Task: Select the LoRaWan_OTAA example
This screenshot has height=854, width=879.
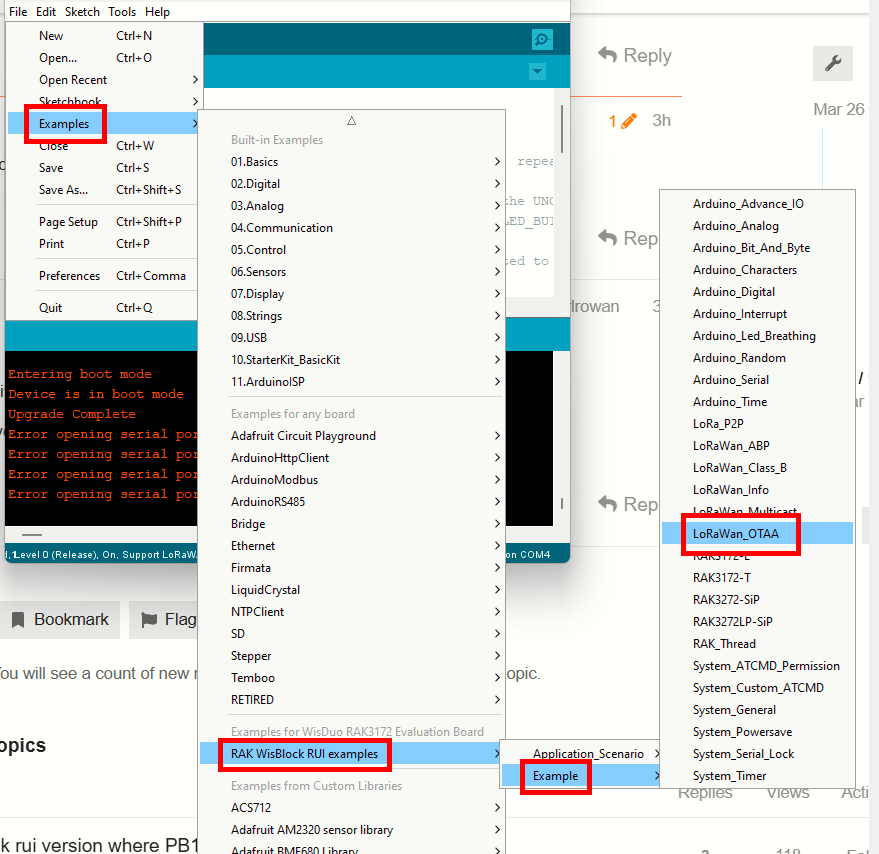Action: tap(736, 534)
